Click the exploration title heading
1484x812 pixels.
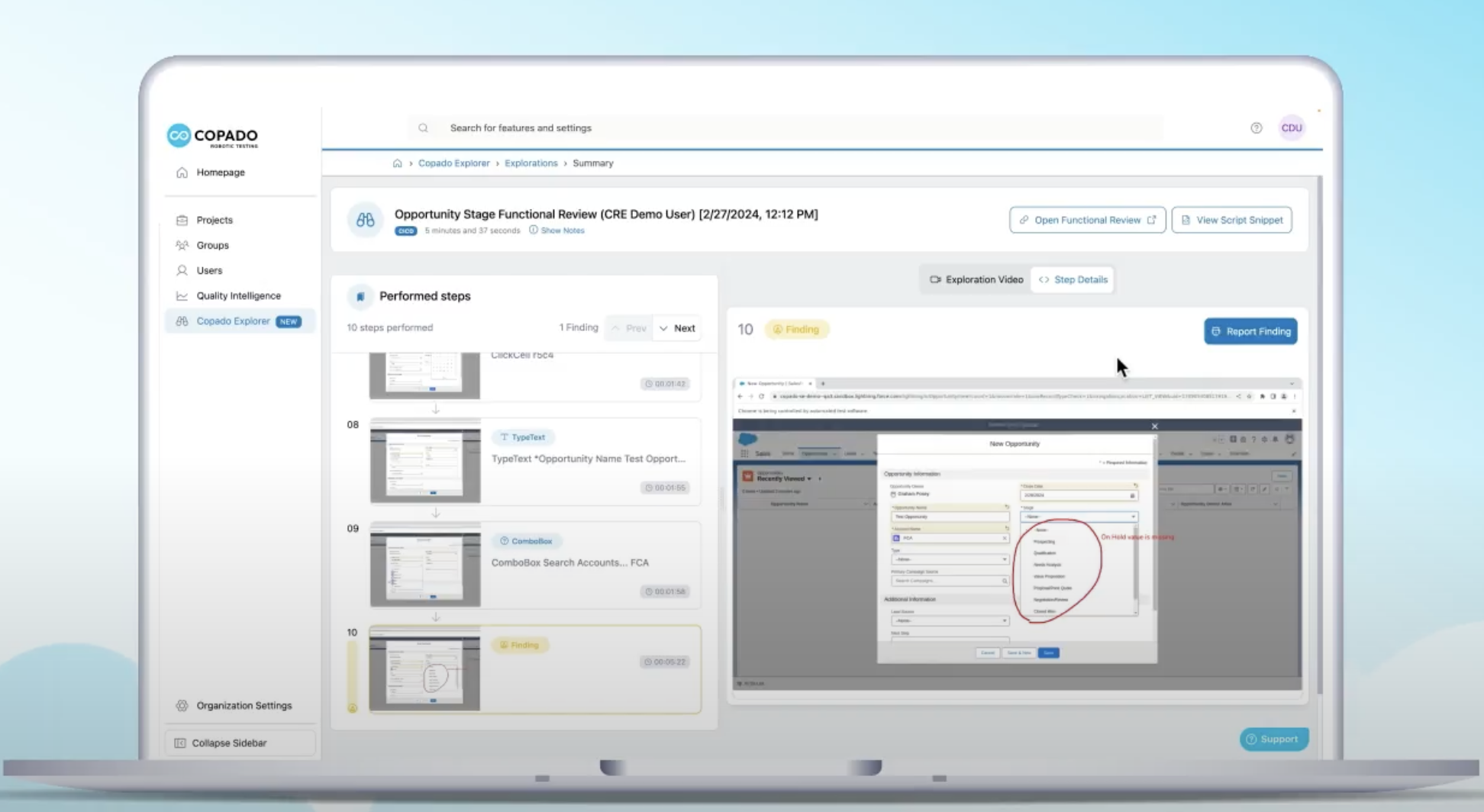606,214
